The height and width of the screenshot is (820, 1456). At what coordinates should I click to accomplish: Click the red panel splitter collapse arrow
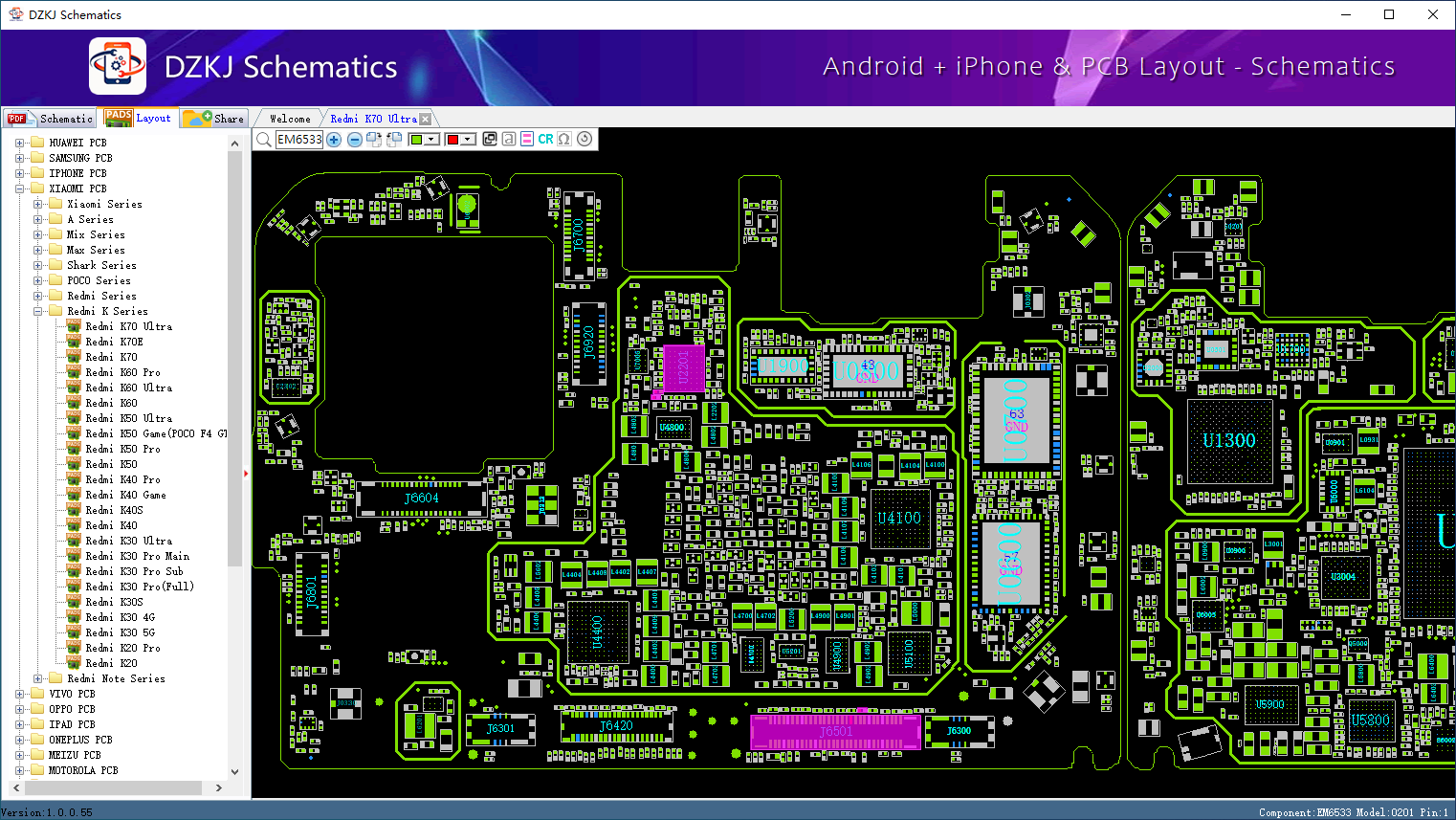click(246, 473)
